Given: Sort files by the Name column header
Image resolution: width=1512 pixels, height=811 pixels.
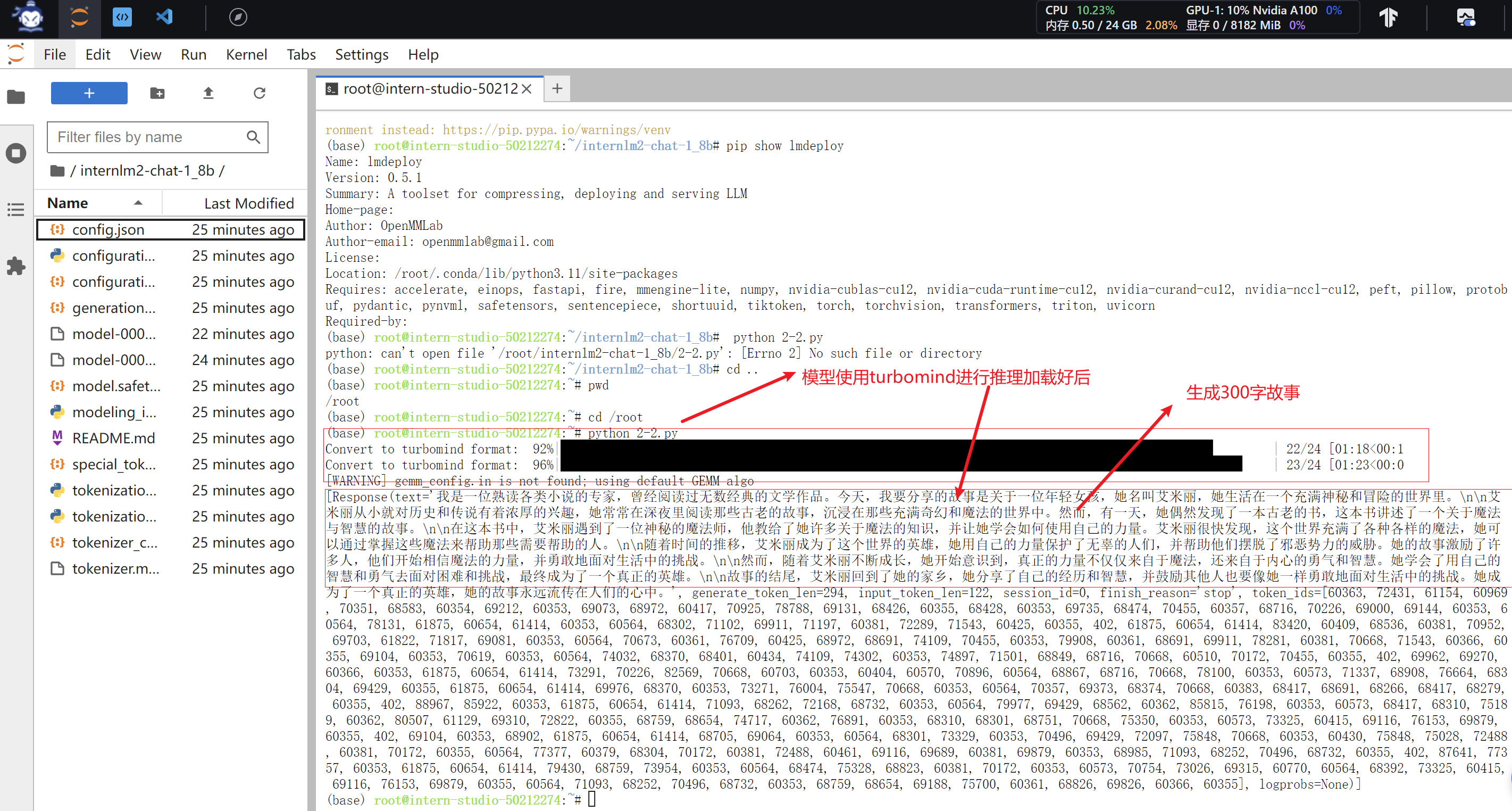Looking at the screenshot, I should (x=97, y=203).
